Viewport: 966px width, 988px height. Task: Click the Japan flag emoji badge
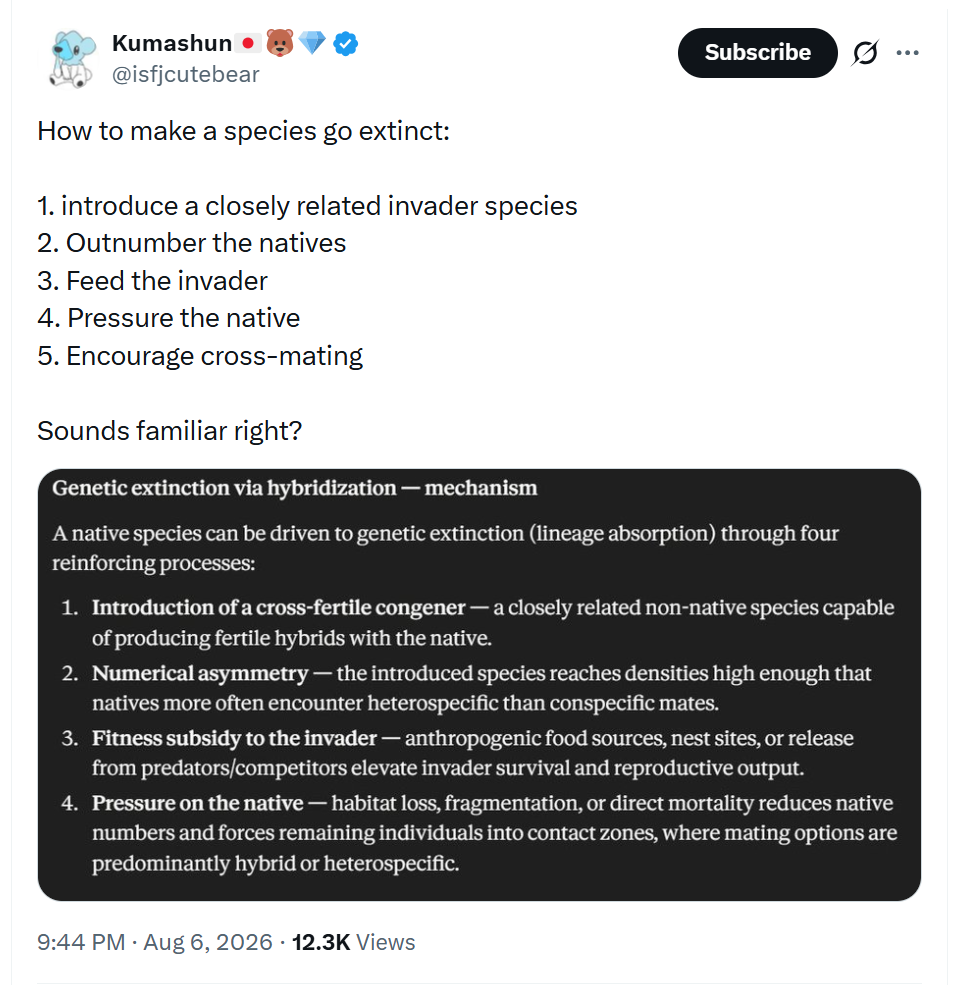tap(248, 43)
